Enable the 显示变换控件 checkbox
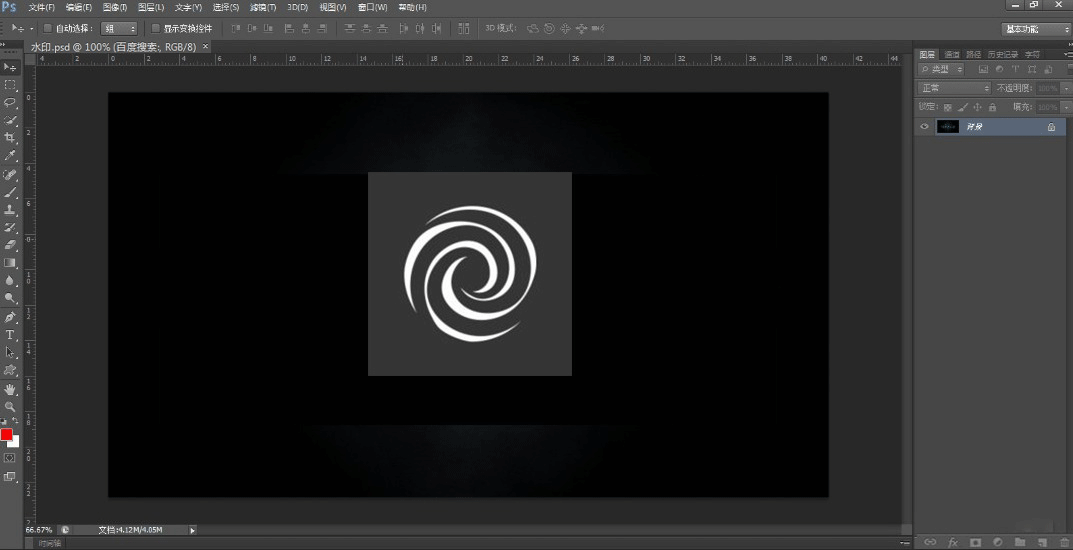 pos(155,29)
